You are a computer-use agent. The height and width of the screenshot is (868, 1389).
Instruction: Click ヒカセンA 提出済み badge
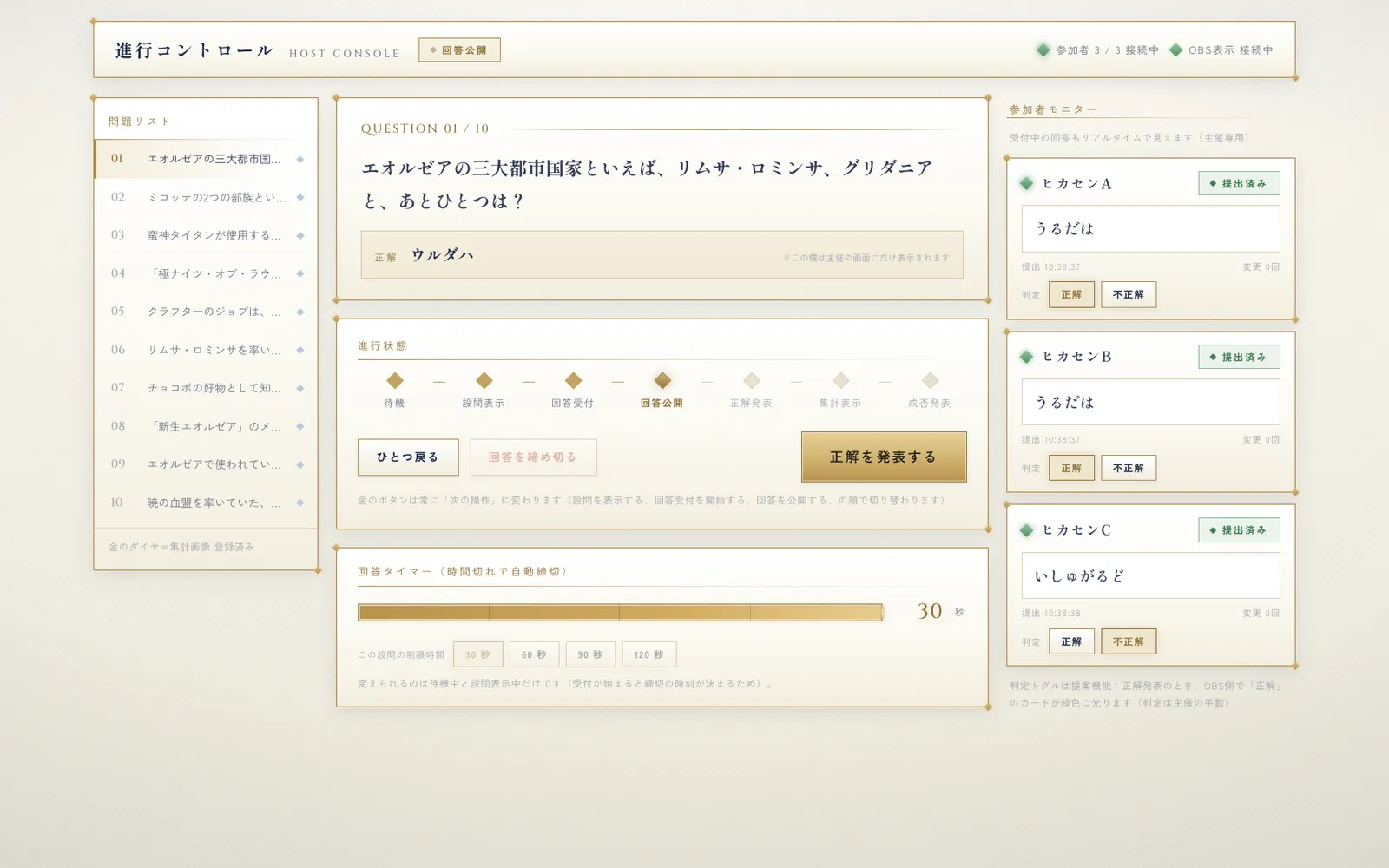(1239, 183)
